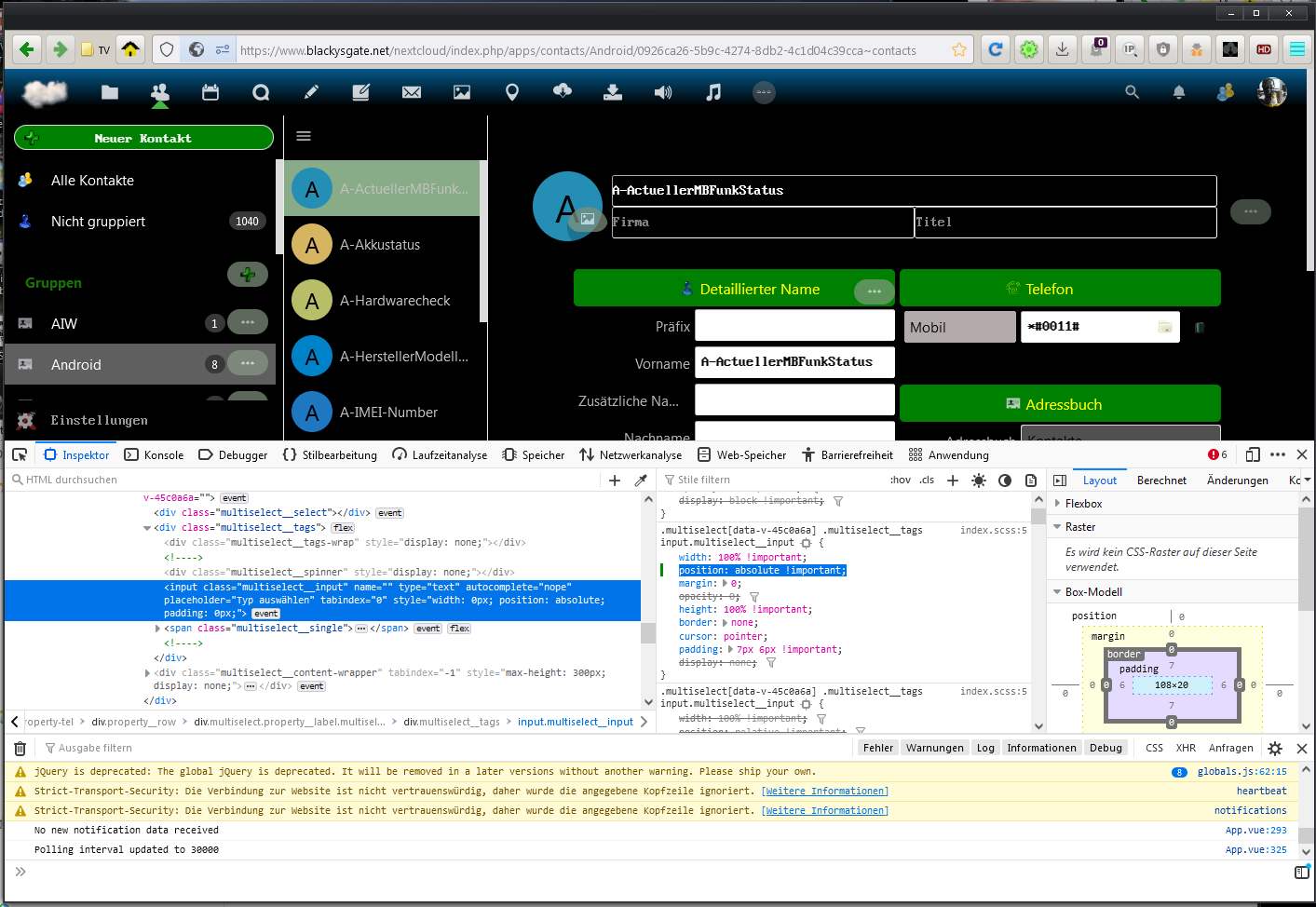Add a new node in the HTML inspector
The height and width of the screenshot is (907, 1316).
tap(615, 480)
